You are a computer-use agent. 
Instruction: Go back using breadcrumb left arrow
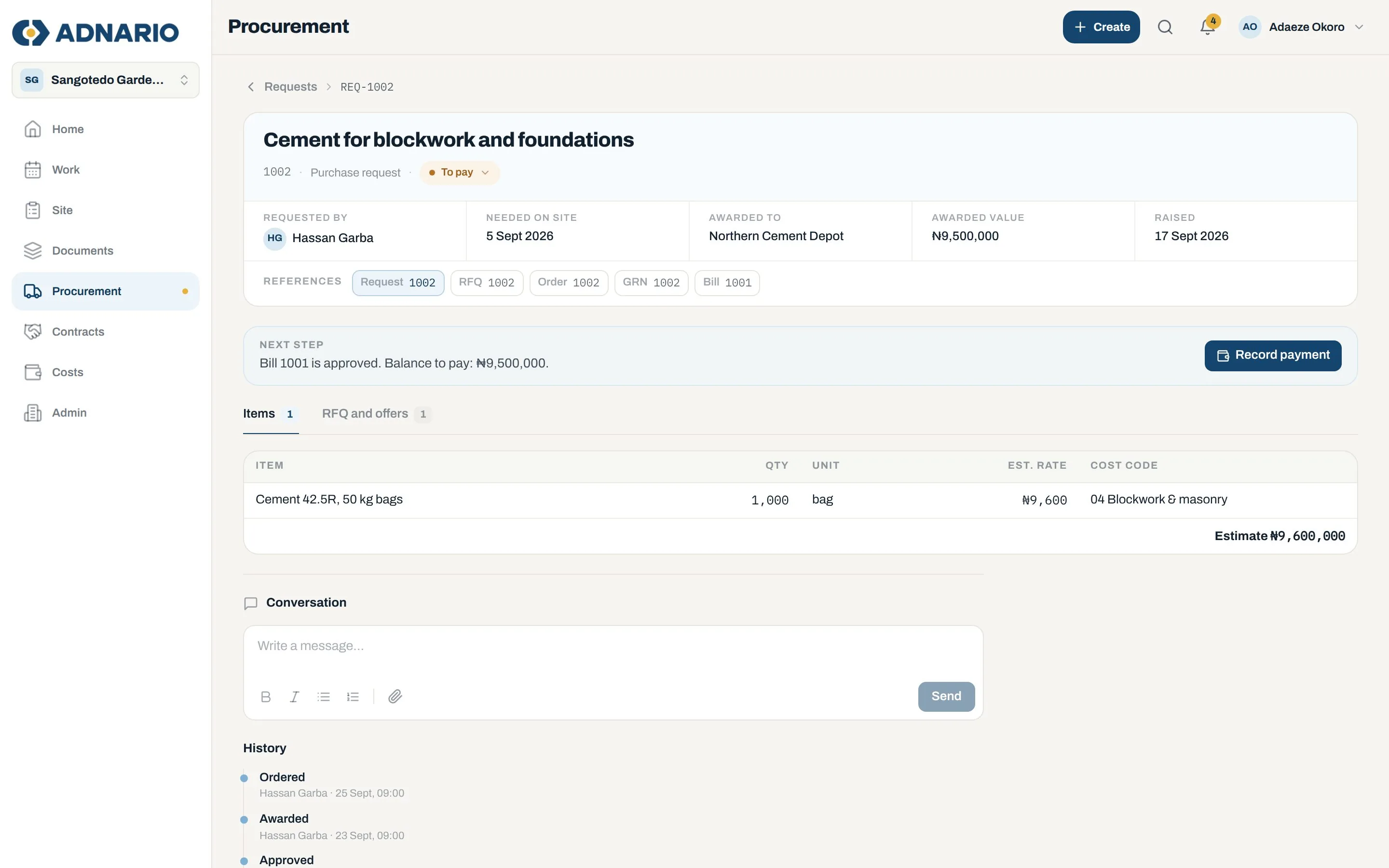pyautogui.click(x=251, y=87)
